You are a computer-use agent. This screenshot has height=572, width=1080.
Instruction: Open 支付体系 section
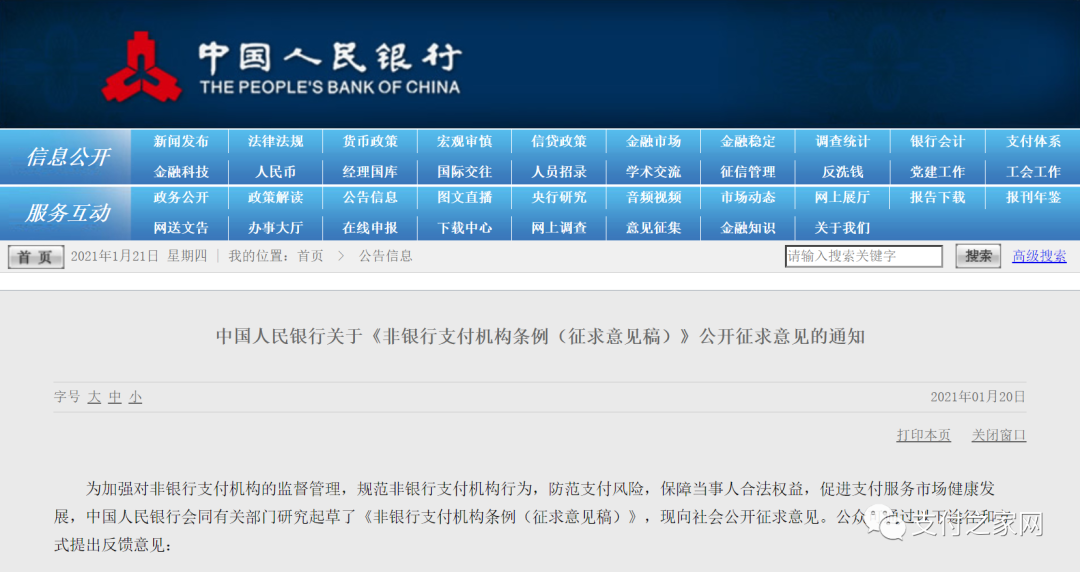point(1033,141)
